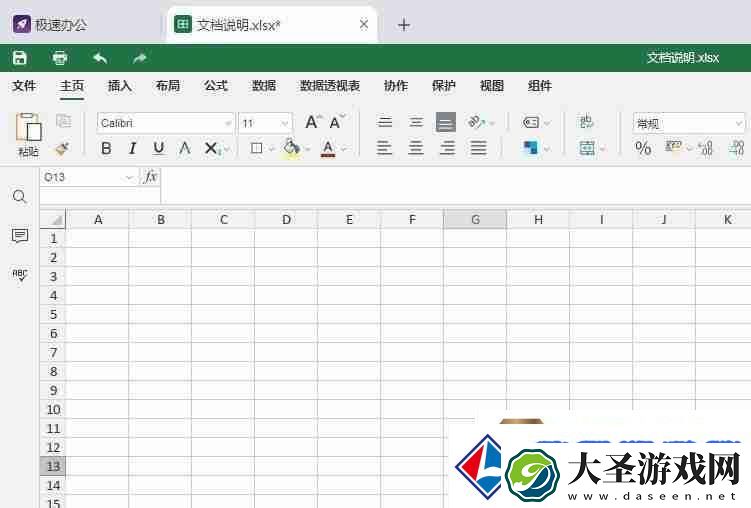This screenshot has width=751, height=508.
Task: Expand the text orientation dropdown
Action: point(491,123)
